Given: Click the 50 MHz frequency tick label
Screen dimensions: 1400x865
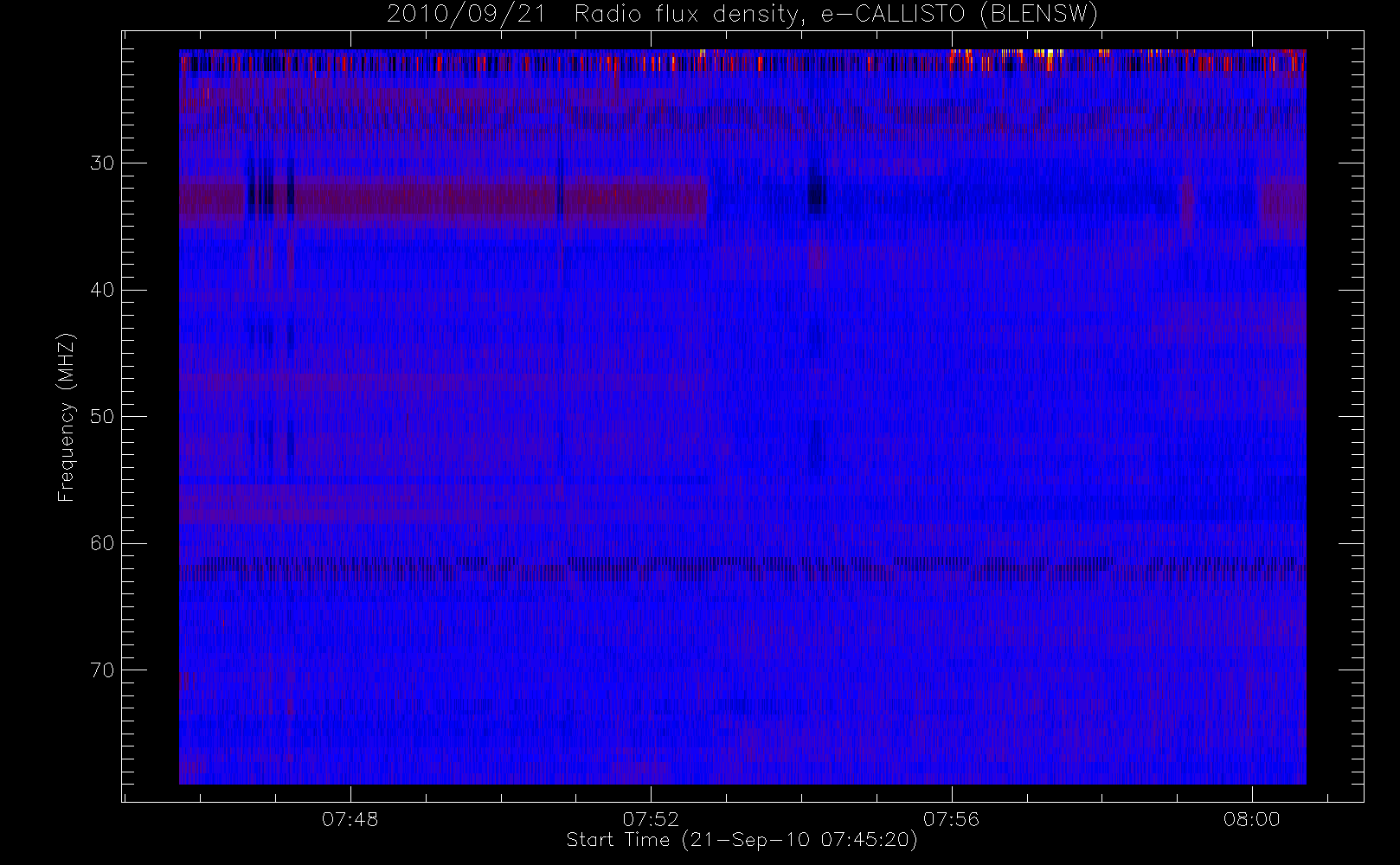Looking at the screenshot, I should pyautogui.click(x=102, y=417).
